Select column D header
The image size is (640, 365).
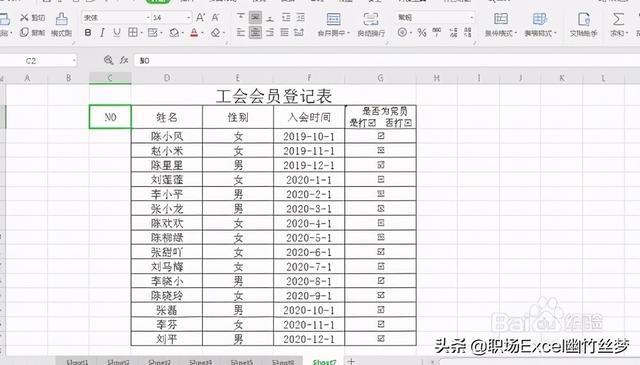(x=167, y=78)
